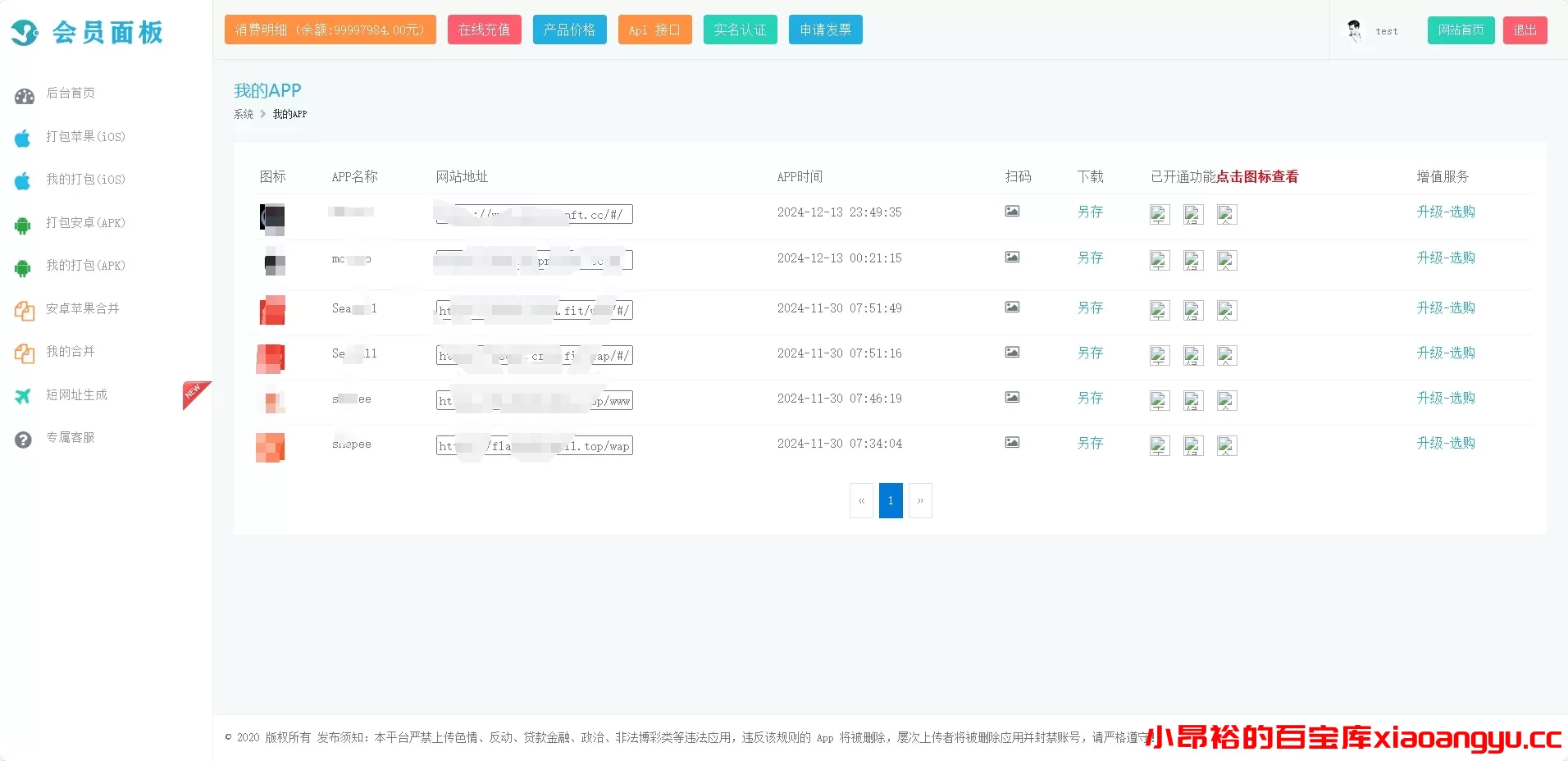
Task: Open 升级-选购 for the shopee app
Action: 1446,443
